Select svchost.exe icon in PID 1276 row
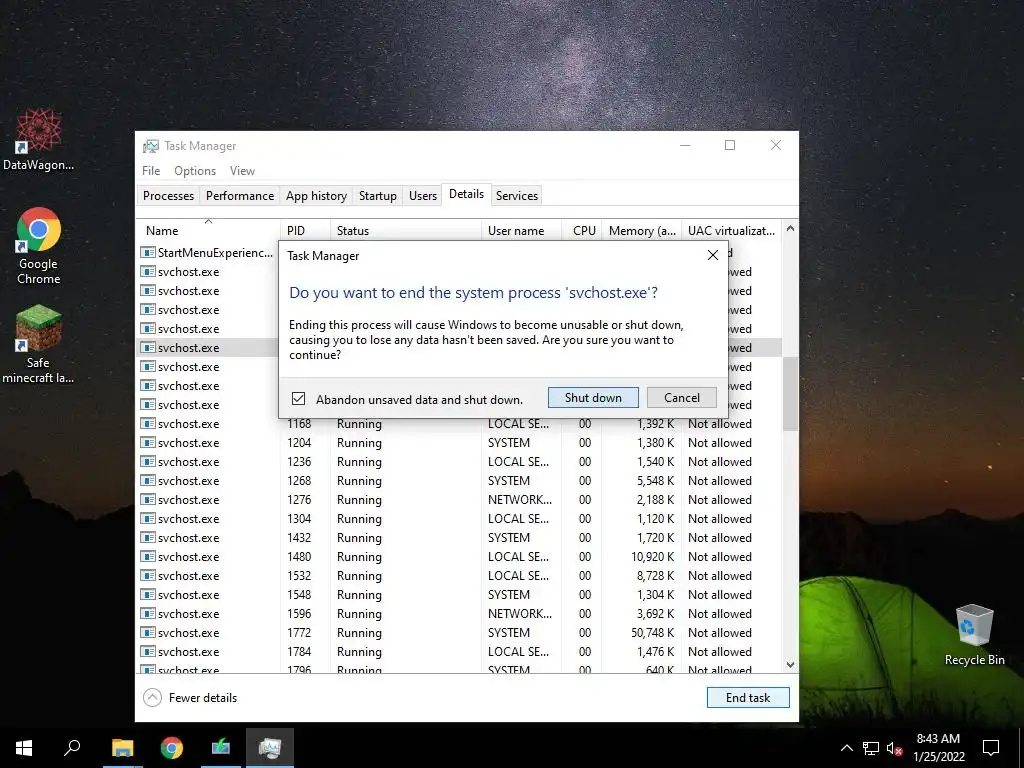The width and height of the screenshot is (1024, 768). [x=148, y=500]
